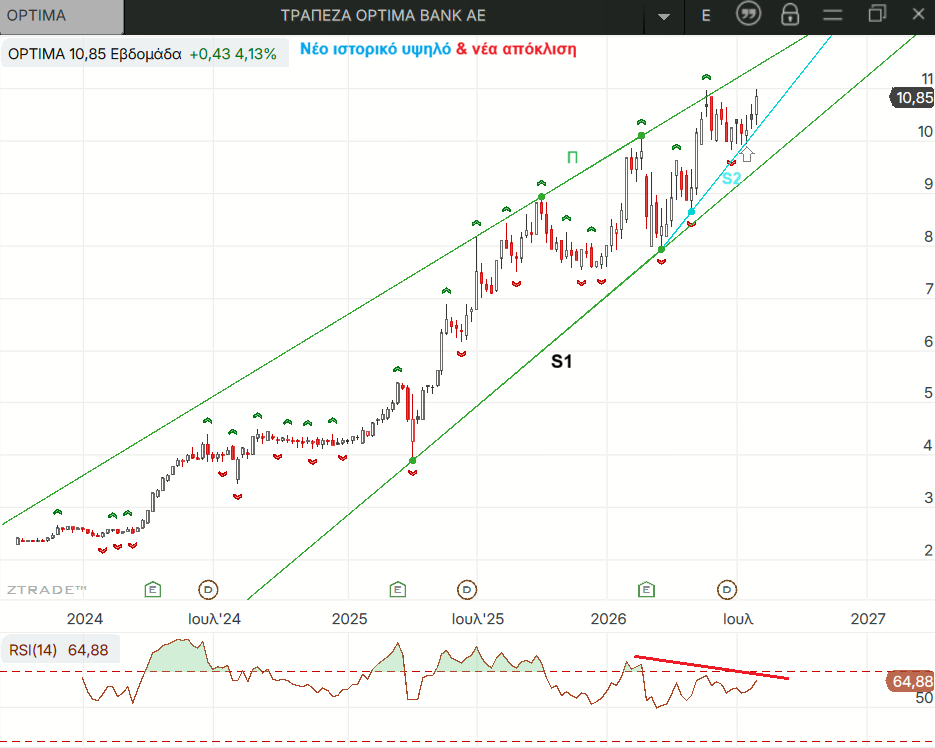The height and width of the screenshot is (748, 935).
Task: Click the green anchor point on upper channel line near 10
Action: coord(641,136)
